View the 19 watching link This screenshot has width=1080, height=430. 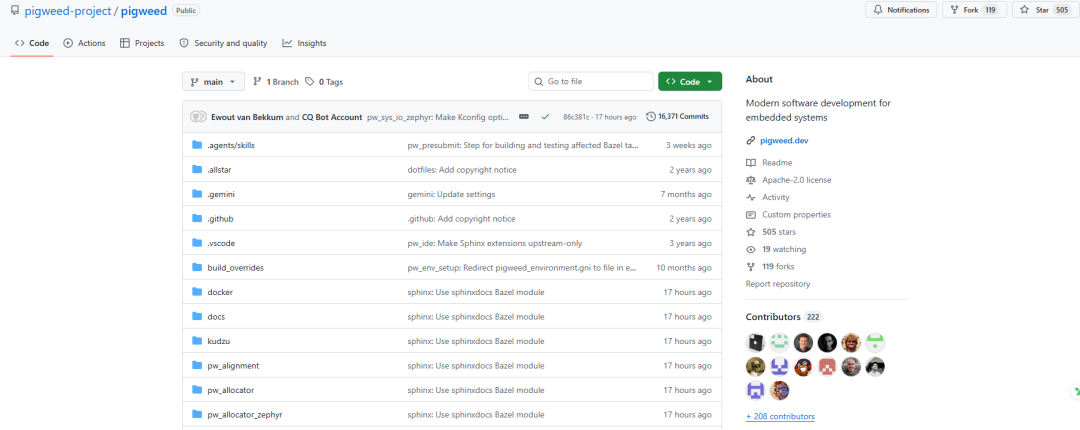pyautogui.click(x=784, y=249)
